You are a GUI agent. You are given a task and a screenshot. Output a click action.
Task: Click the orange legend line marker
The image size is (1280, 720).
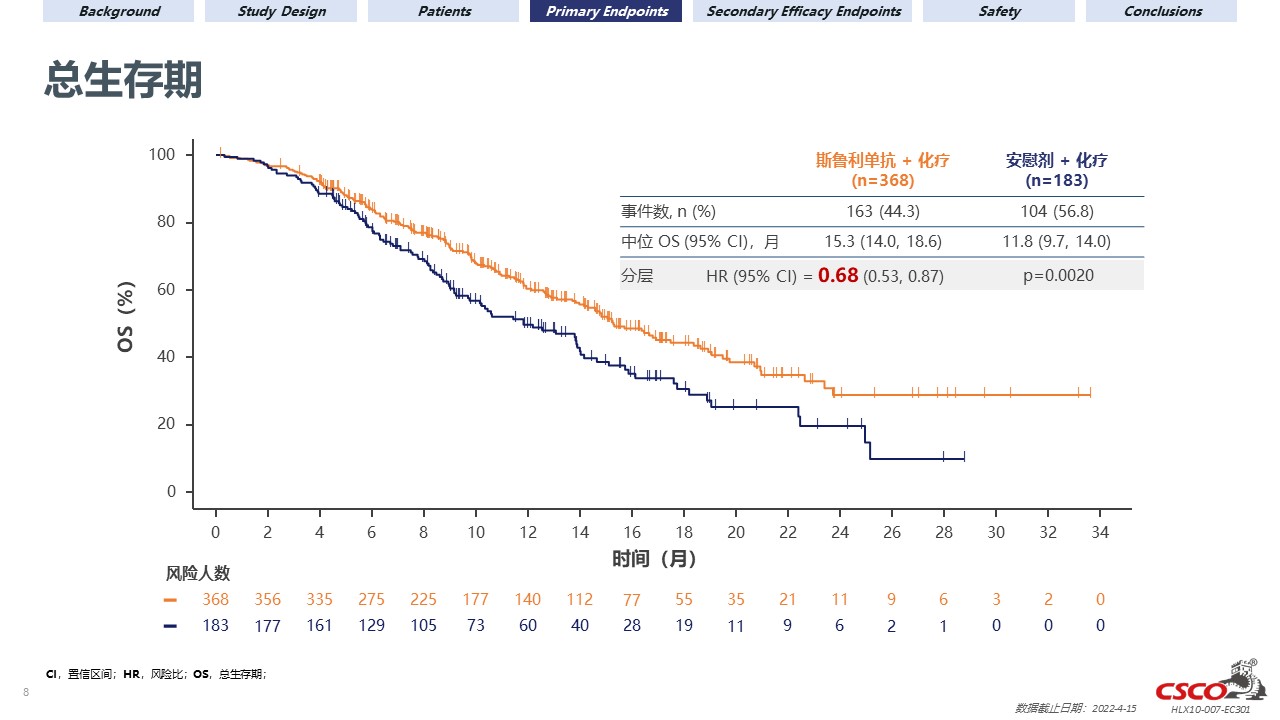click(170, 600)
